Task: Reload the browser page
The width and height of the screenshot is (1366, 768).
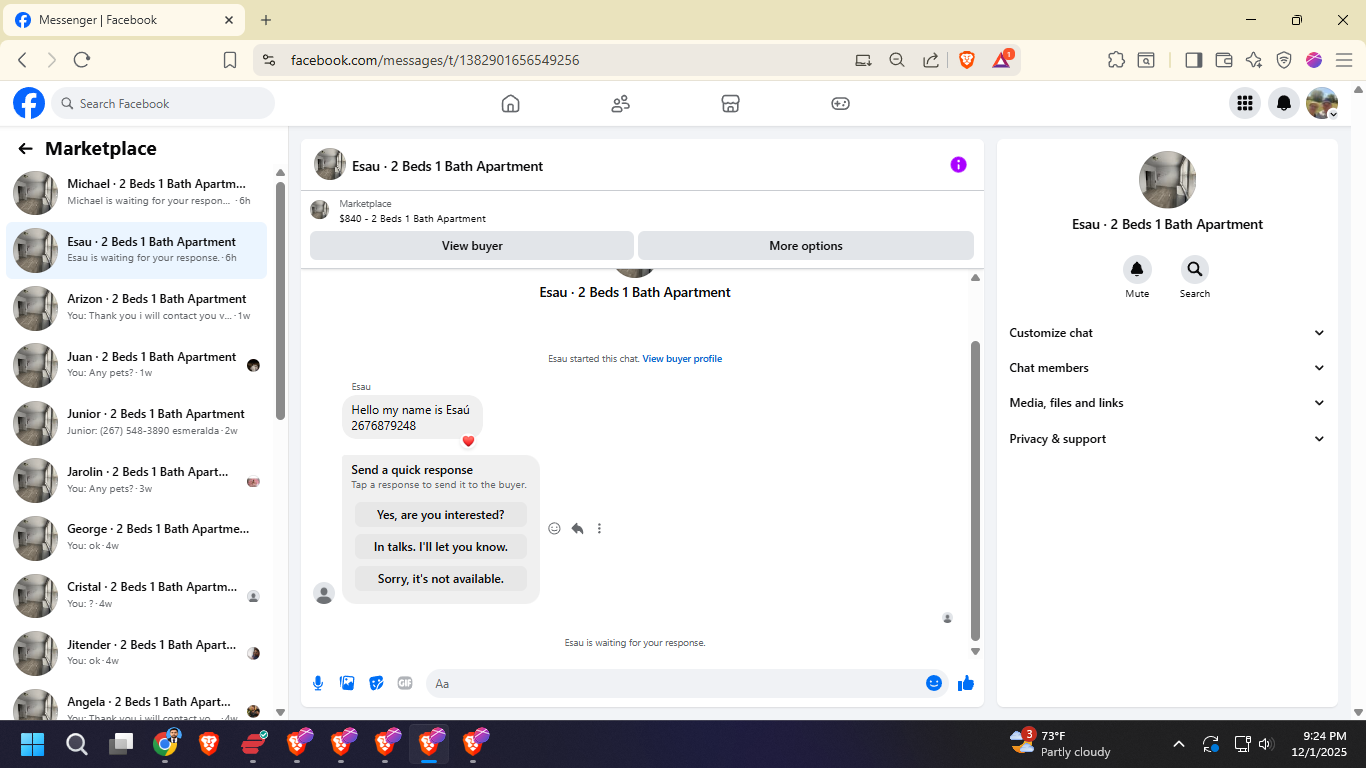Action: (x=82, y=60)
